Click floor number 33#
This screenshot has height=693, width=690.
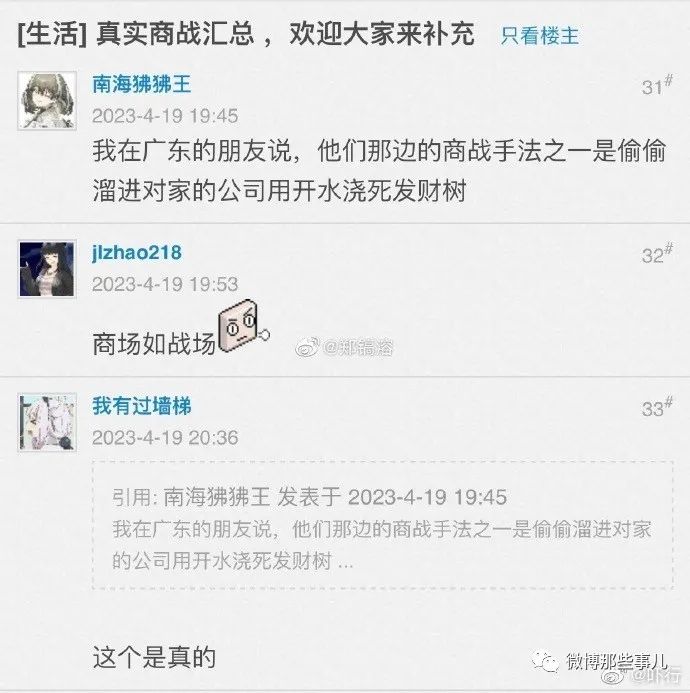pos(657,408)
